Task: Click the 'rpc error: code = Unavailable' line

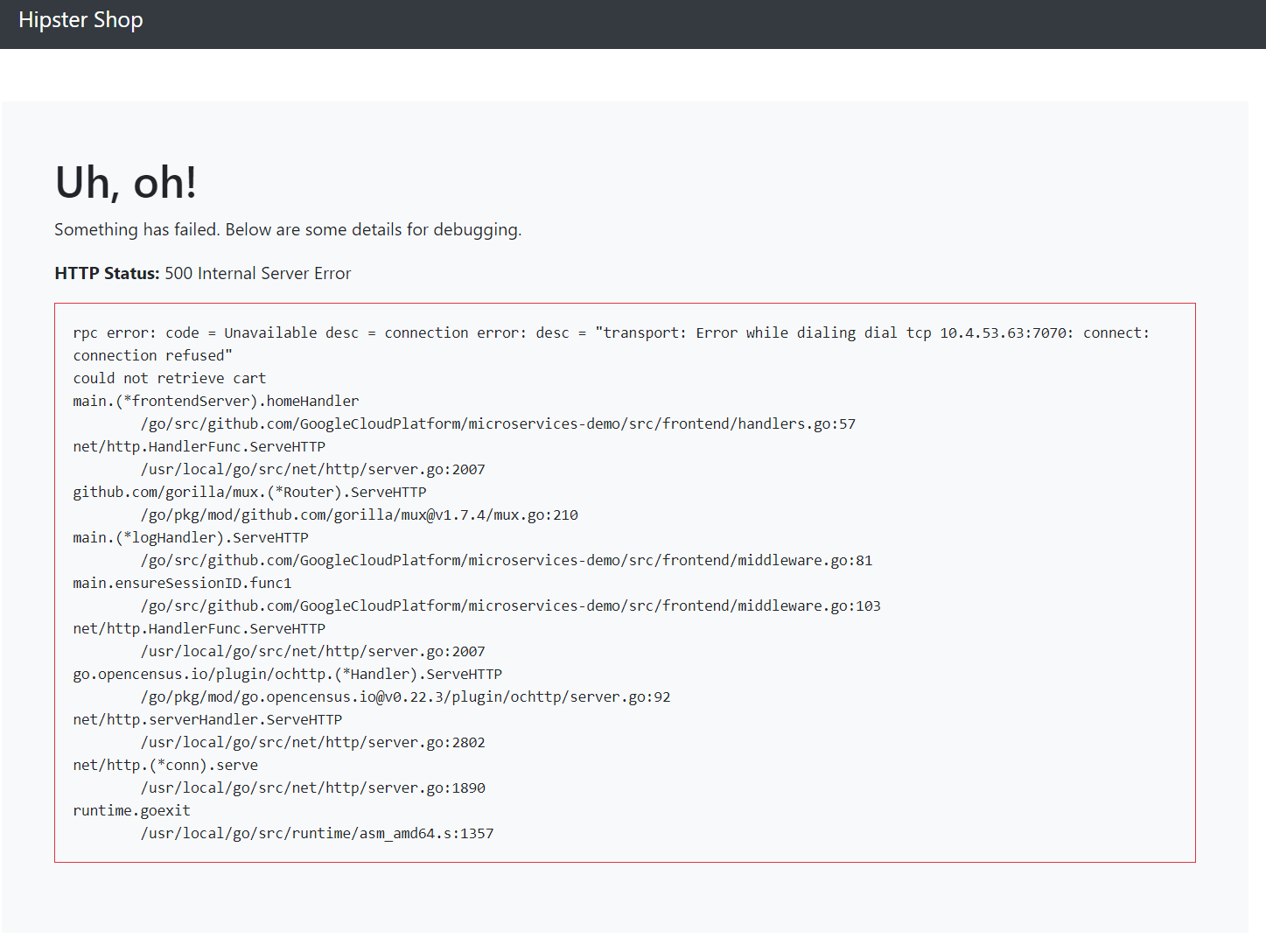Action: tap(612, 332)
